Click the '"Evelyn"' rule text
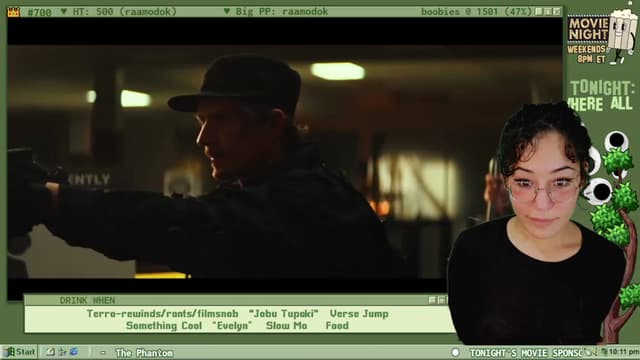This screenshot has width=640, height=360. [232, 326]
